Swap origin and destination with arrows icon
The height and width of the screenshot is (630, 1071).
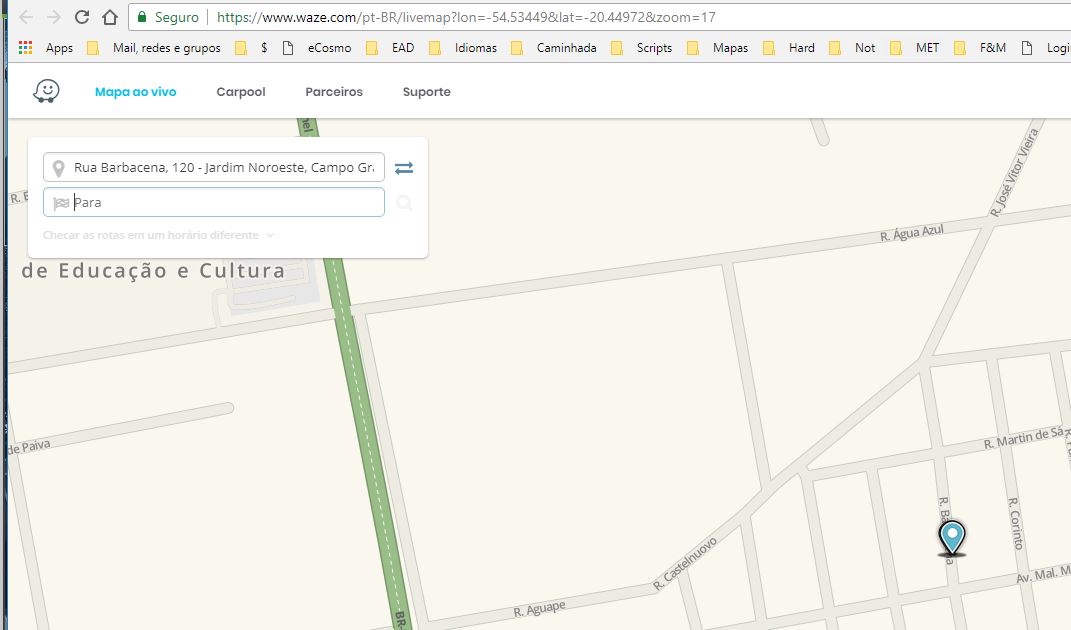(404, 167)
